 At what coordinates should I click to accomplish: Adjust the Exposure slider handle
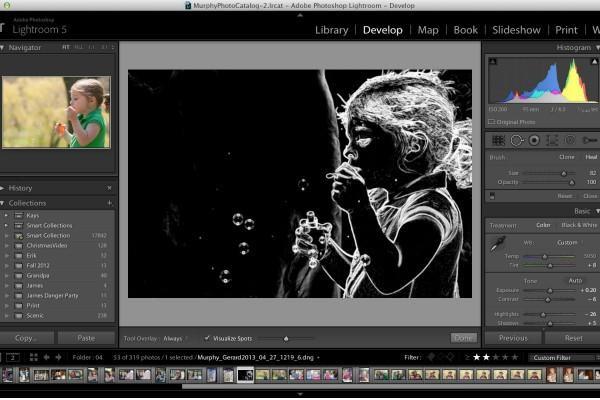coord(550,291)
